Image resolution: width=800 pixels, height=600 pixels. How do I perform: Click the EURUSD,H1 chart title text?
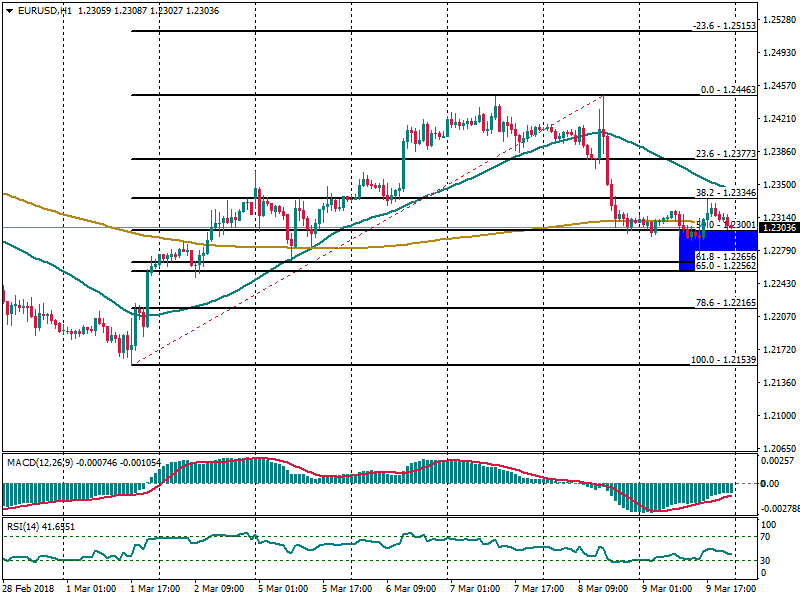pyautogui.click(x=45, y=10)
